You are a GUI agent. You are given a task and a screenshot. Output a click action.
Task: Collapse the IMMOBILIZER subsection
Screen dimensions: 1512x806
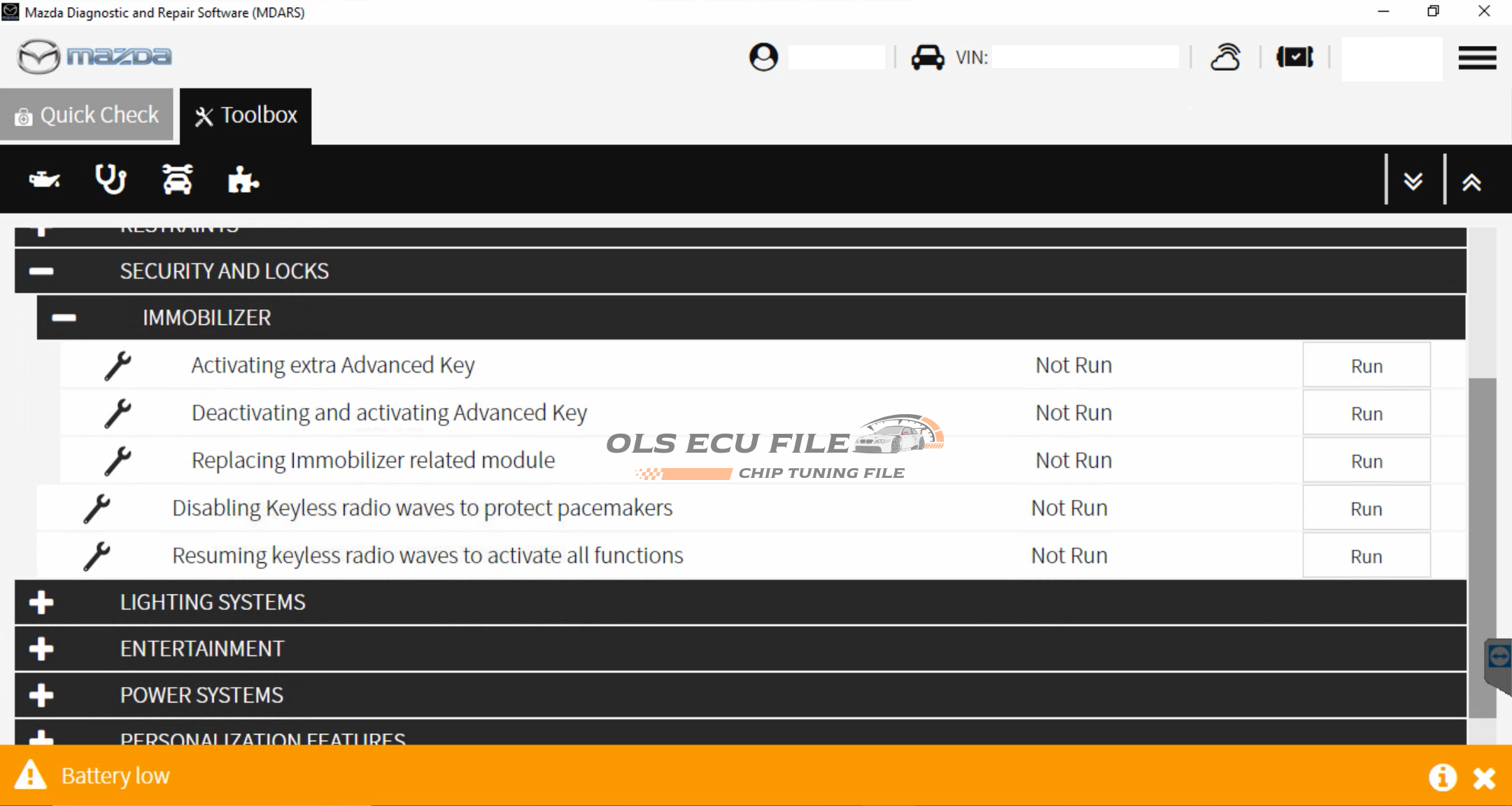click(x=64, y=318)
